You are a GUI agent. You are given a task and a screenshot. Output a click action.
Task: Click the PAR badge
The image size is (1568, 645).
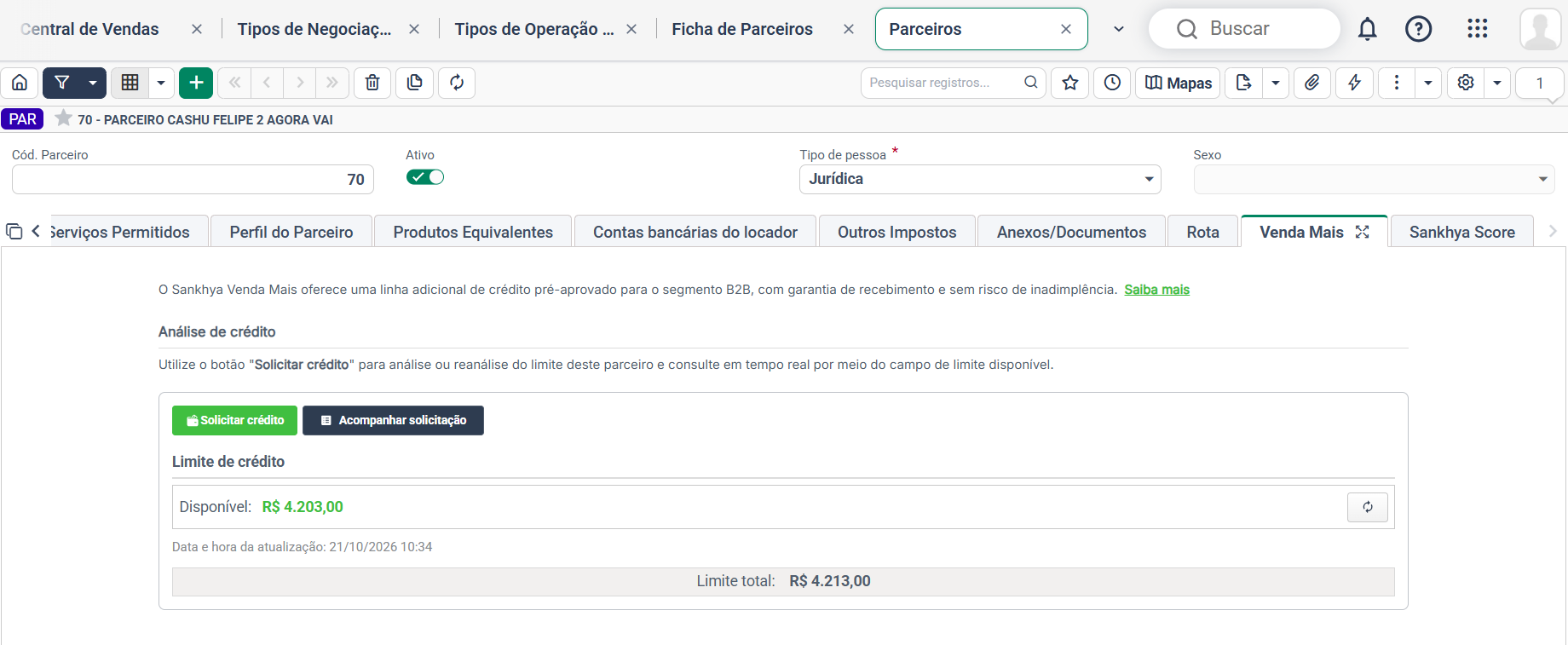tap(22, 118)
